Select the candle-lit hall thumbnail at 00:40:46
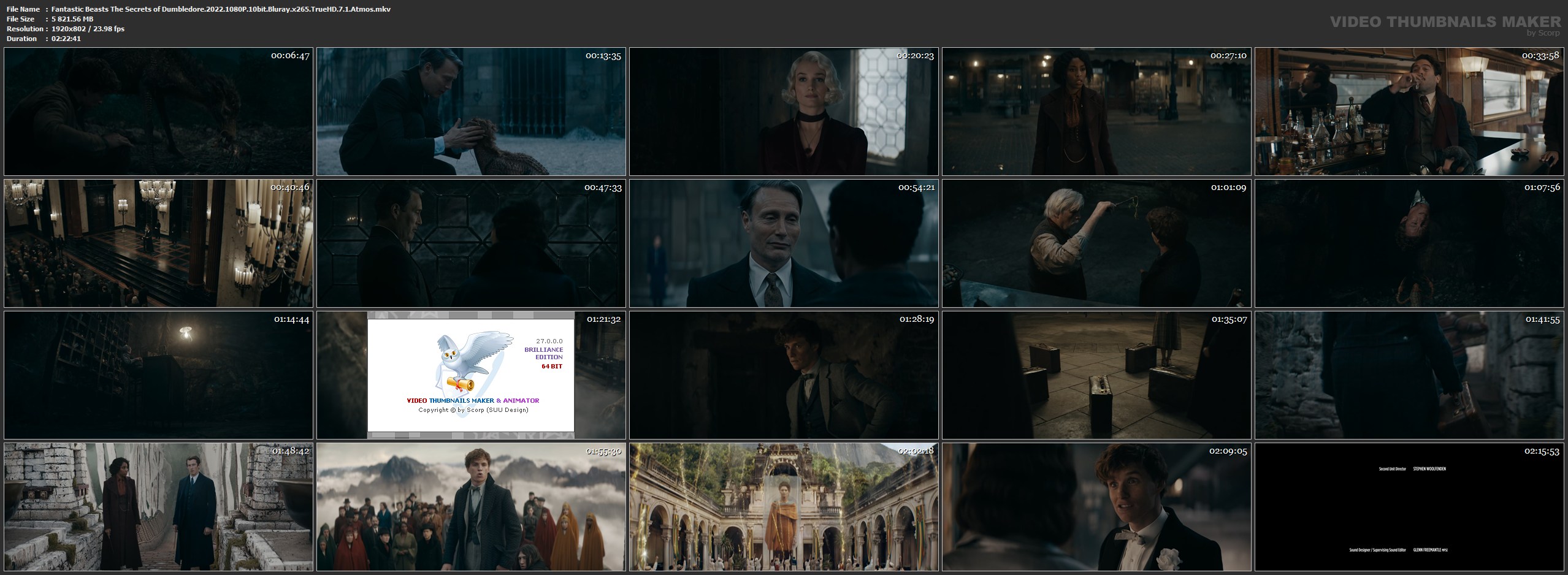 pos(158,243)
